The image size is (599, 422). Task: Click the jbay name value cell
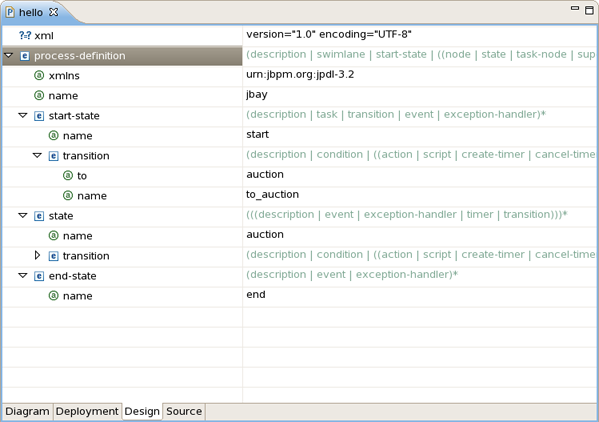[x=420, y=95]
